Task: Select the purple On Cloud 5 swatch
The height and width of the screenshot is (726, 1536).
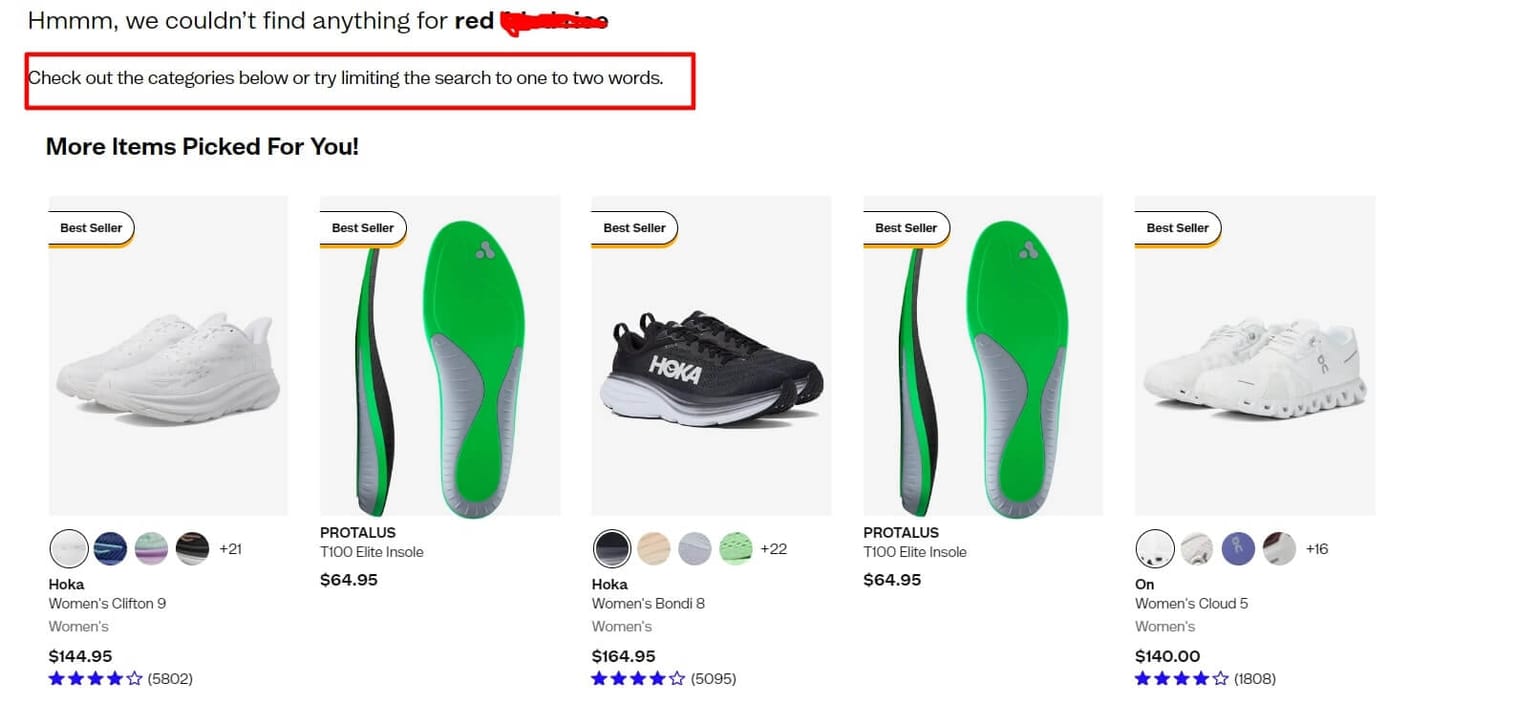Action: pos(1238,548)
